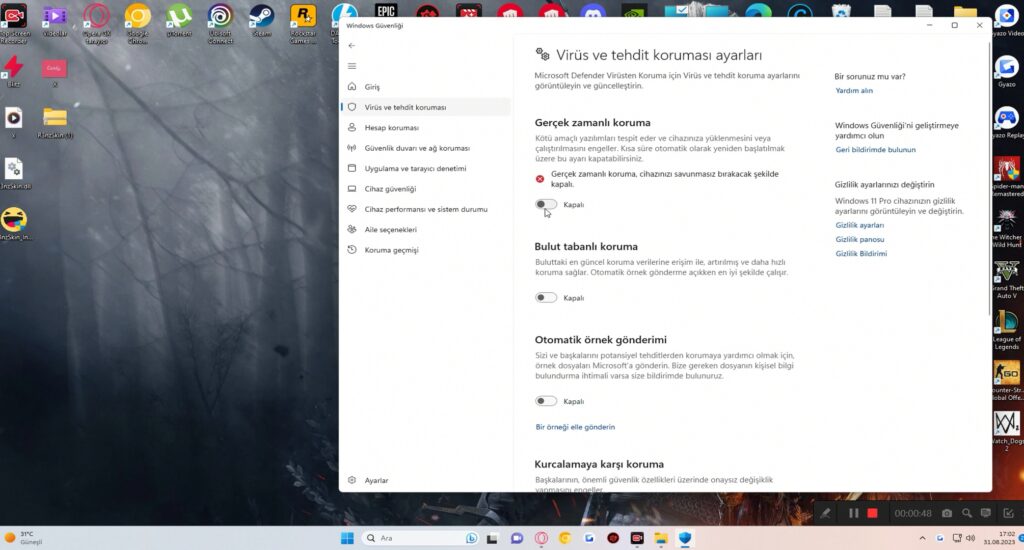Open Watch_Dogs 2 desktop shortcut
Image resolution: width=1024 pixels, height=550 pixels.
tap(1007, 430)
